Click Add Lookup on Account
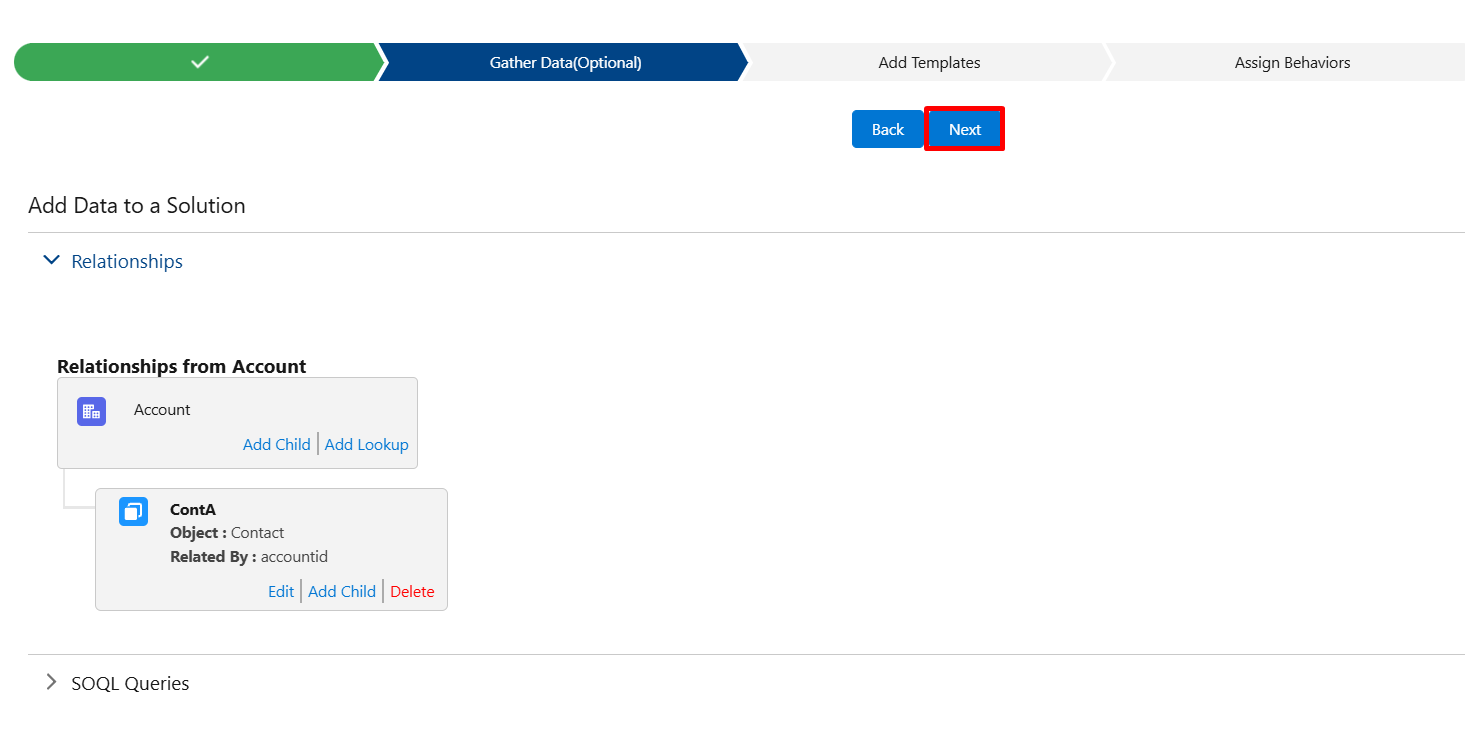The height and width of the screenshot is (732, 1465). 366,444
